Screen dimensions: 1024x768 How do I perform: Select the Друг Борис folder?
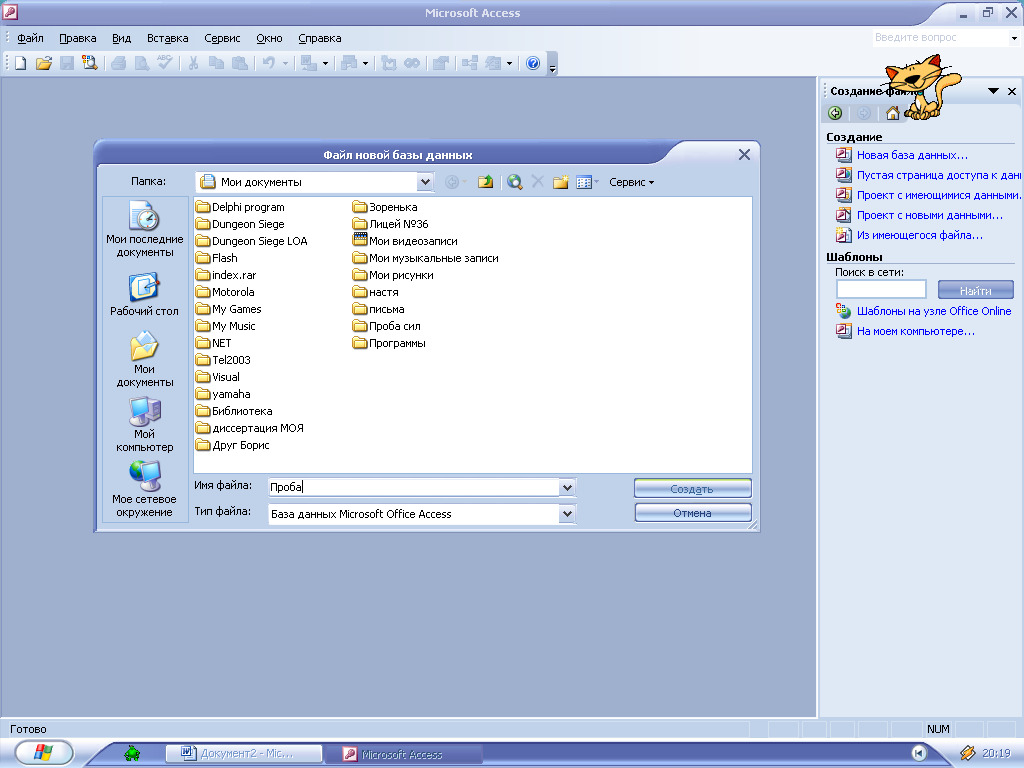pos(233,445)
